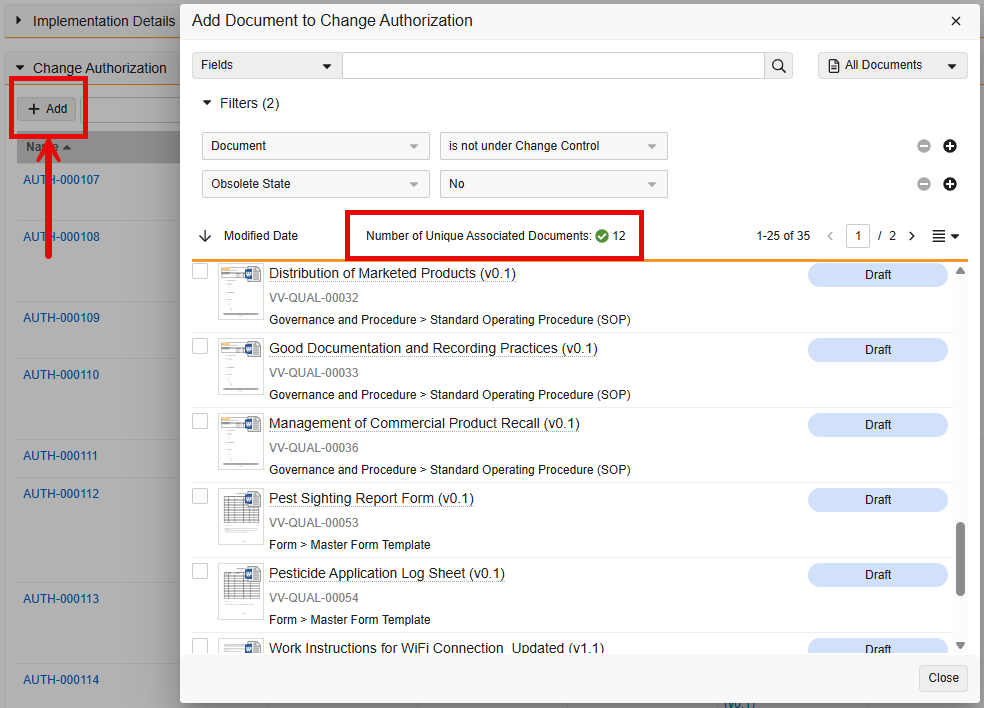Check Distribution of Marketed Products document
The height and width of the screenshot is (708, 984).
200,271
